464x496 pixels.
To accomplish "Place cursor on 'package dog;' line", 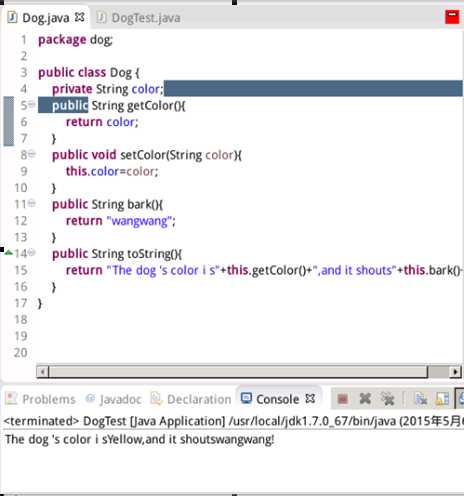I will click(75, 40).
